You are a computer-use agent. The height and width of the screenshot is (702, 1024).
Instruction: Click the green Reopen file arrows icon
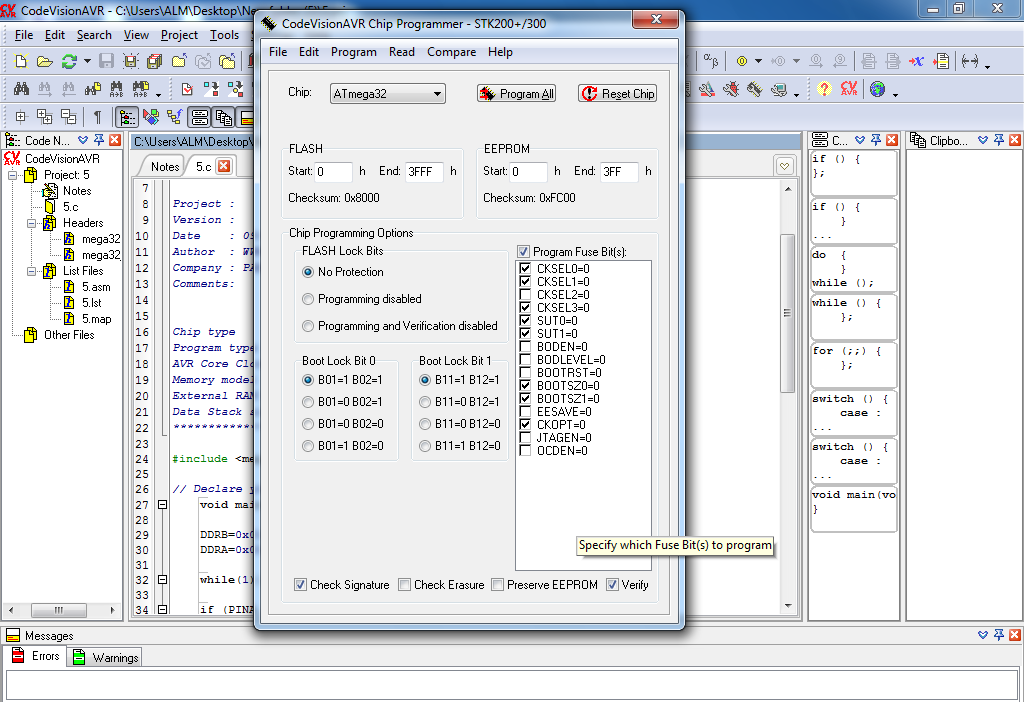69,61
